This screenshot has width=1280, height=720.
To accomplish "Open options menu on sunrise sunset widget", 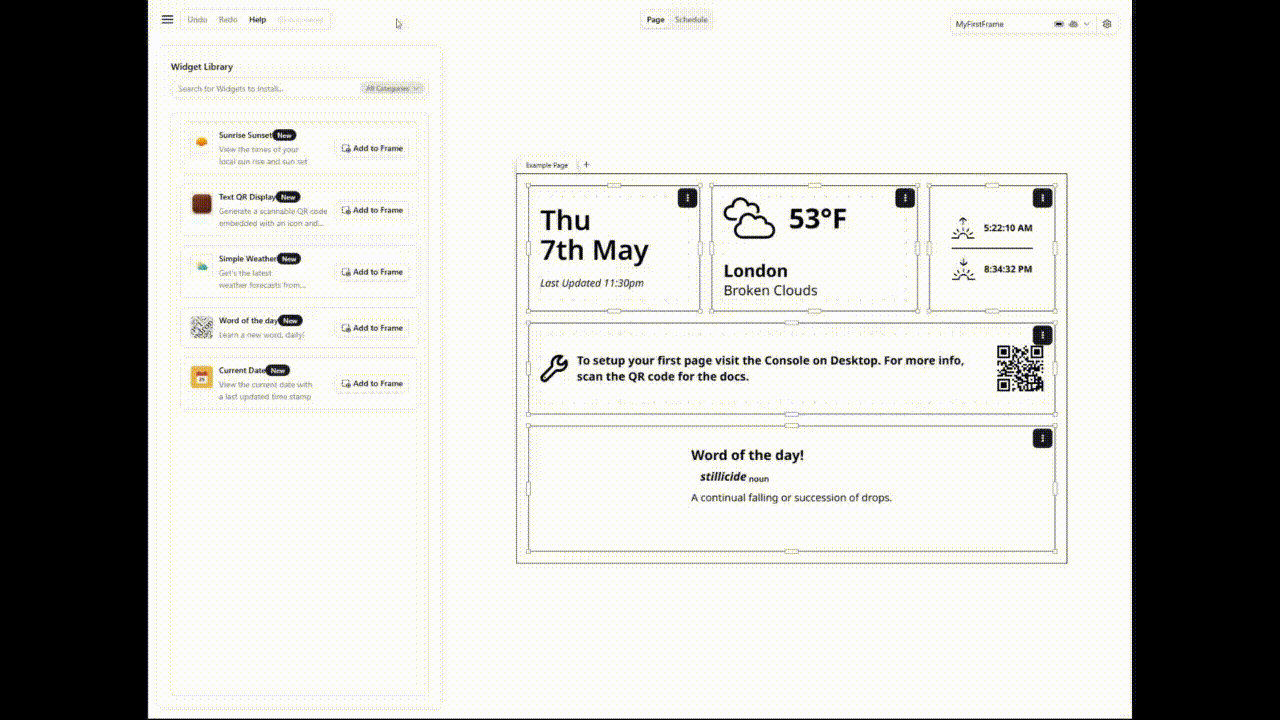I will coord(1042,198).
